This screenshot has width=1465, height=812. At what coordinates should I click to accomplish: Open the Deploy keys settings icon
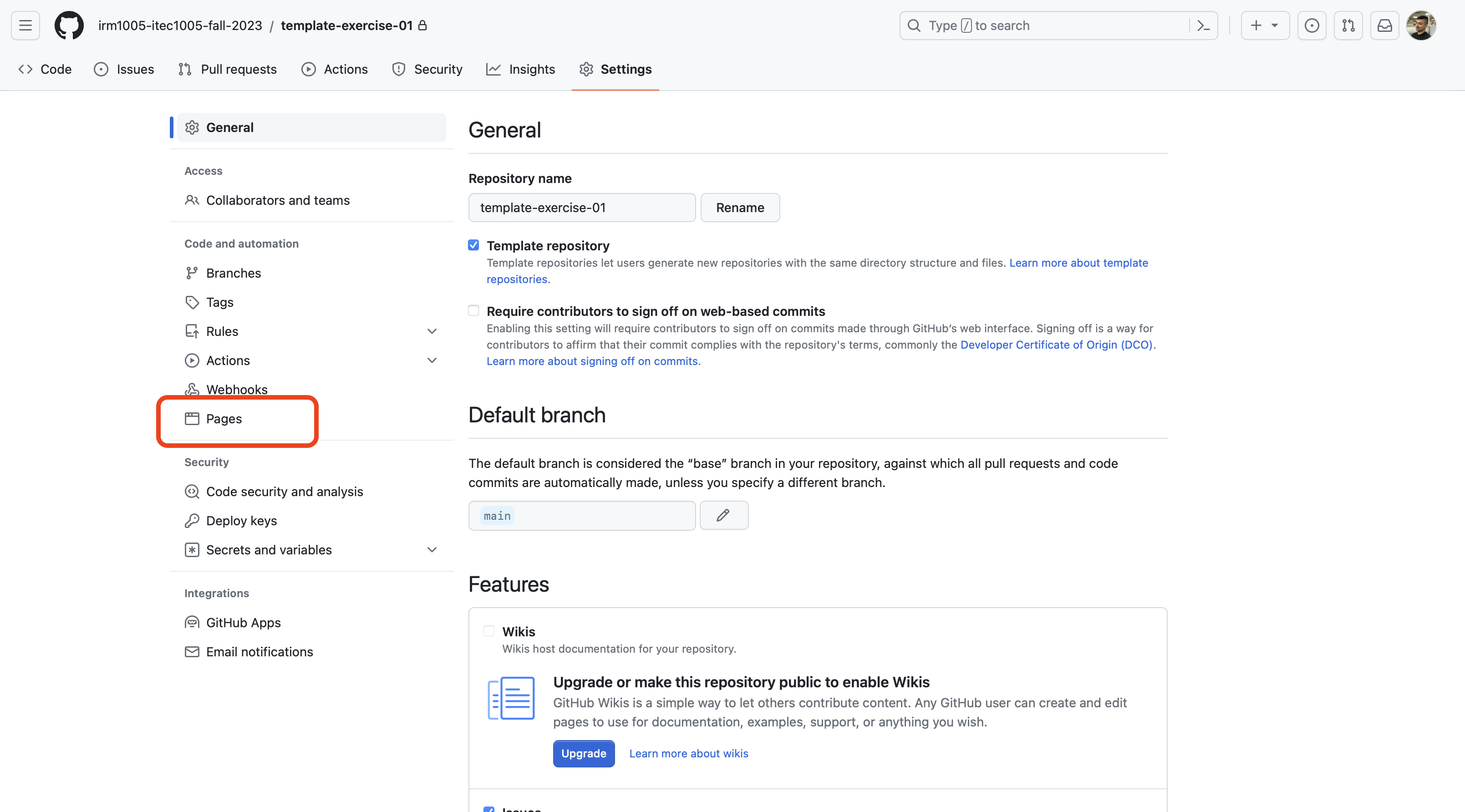point(192,520)
